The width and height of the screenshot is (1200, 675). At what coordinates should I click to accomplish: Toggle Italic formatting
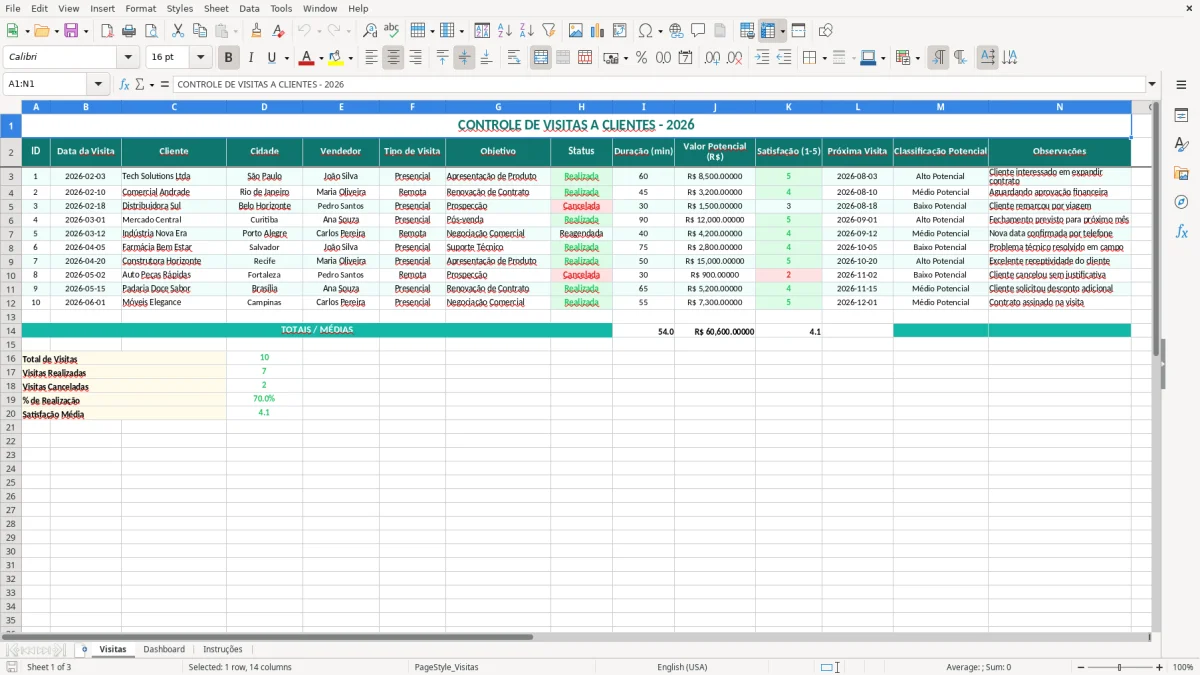point(251,58)
